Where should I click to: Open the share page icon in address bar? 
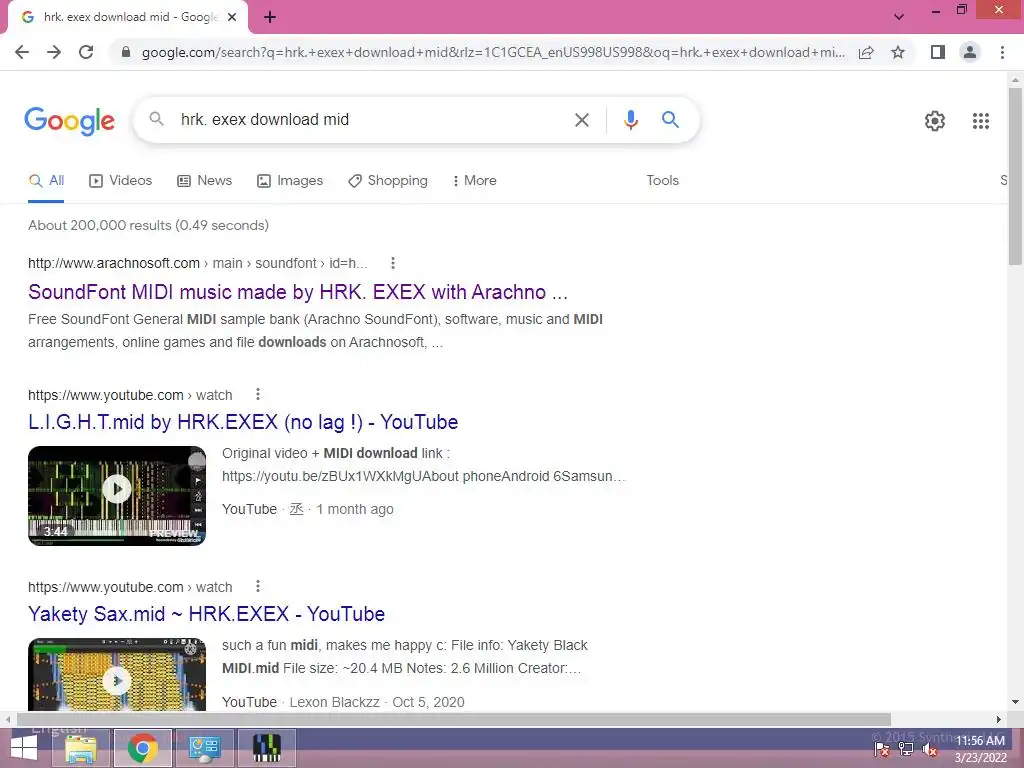click(x=866, y=53)
